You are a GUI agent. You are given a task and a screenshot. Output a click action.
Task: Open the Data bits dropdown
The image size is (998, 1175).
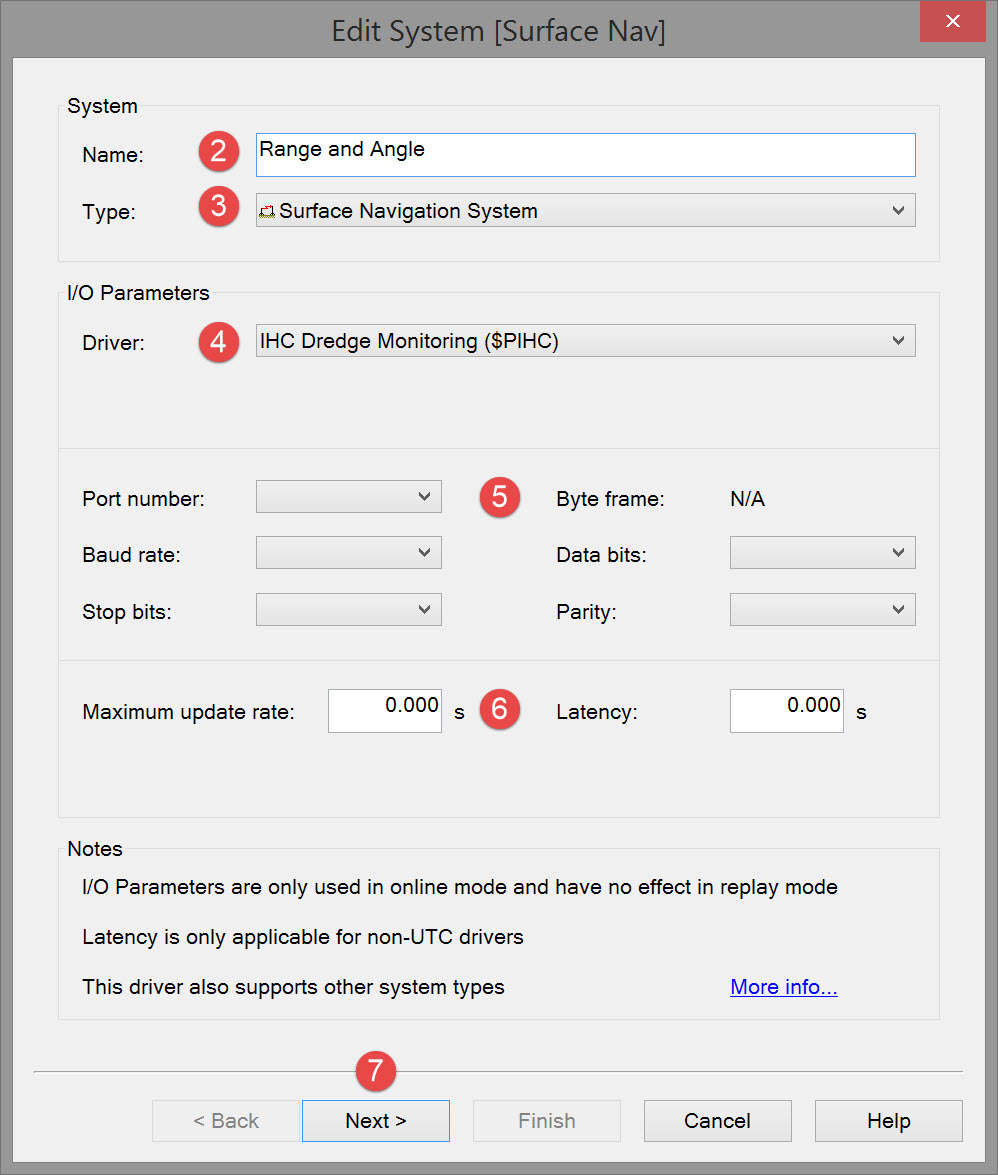822,553
